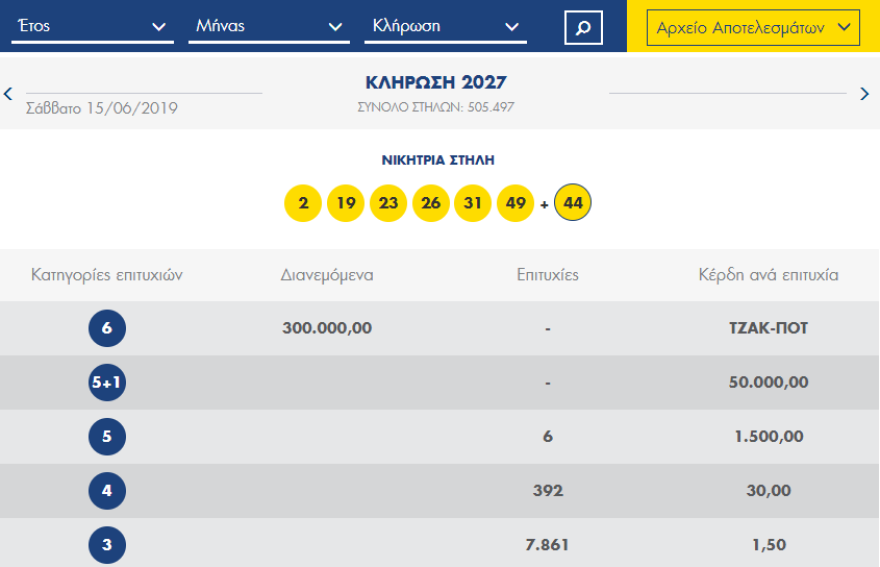Click winning number ball 19
This screenshot has width=880, height=567.
coord(346,204)
